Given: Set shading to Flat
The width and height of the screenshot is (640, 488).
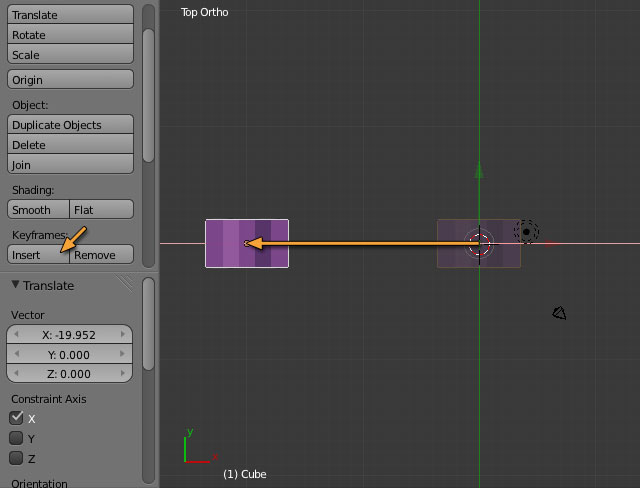Looking at the screenshot, I should [101, 210].
